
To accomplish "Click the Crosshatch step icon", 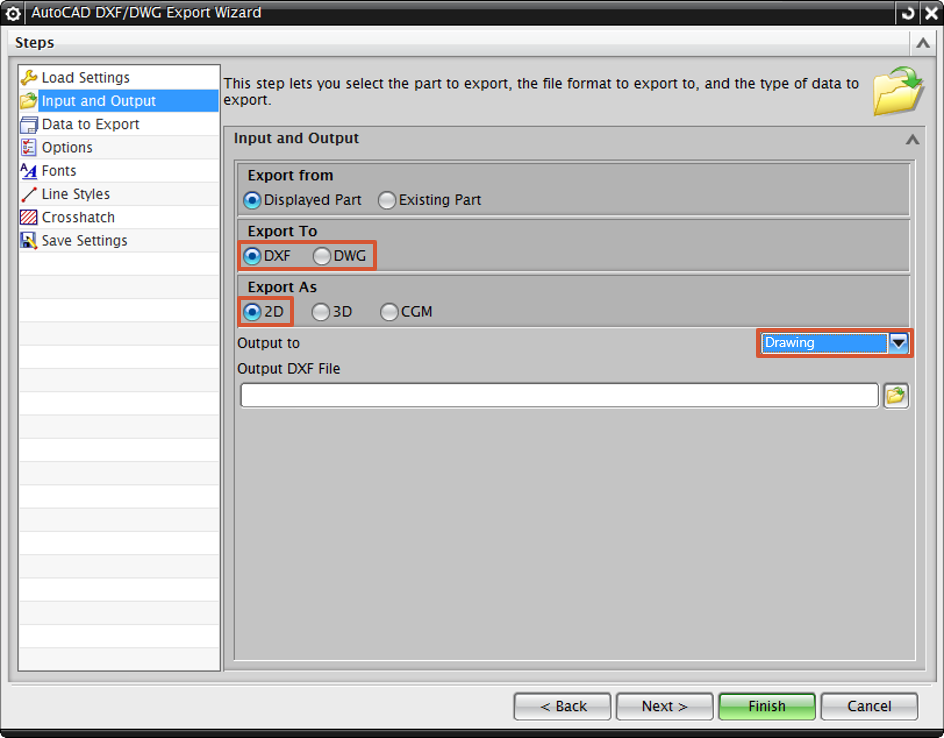I will click(x=29, y=217).
